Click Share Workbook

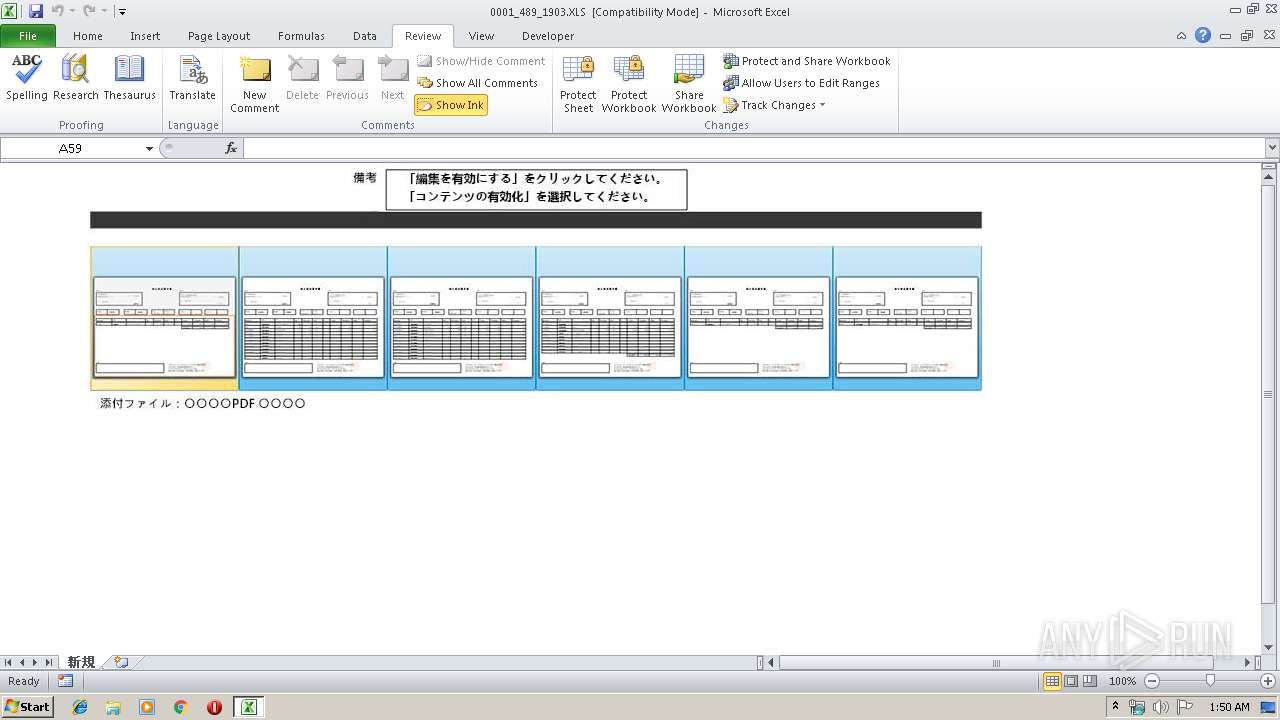689,84
